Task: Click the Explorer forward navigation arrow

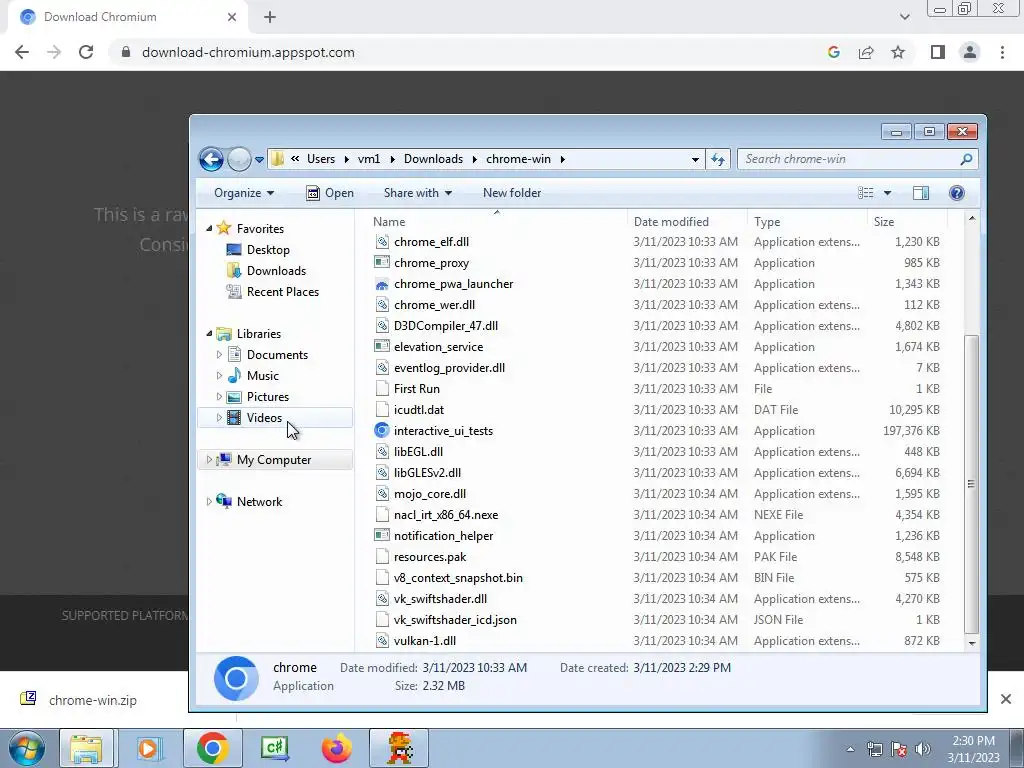Action: tap(239, 159)
